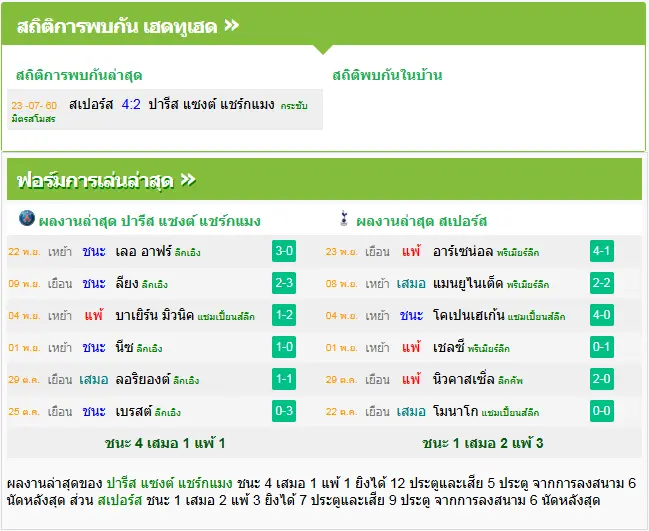The width and height of the screenshot is (649, 531).
Task: Click the 4-1 score badge for อาร์เซน่อล
Action: click(602, 251)
